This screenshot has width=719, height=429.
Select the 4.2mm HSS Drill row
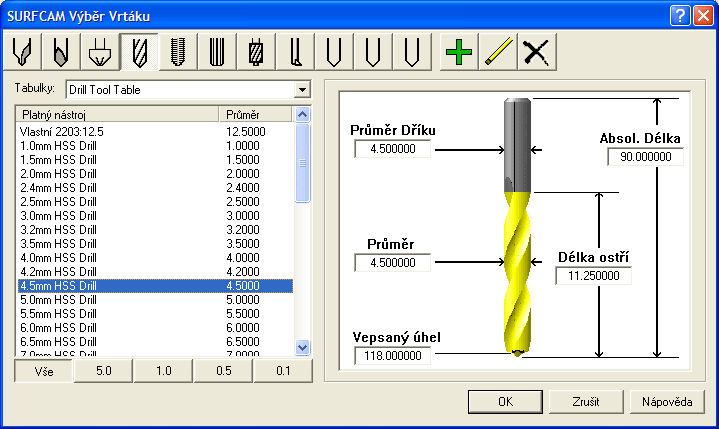[x=155, y=272]
